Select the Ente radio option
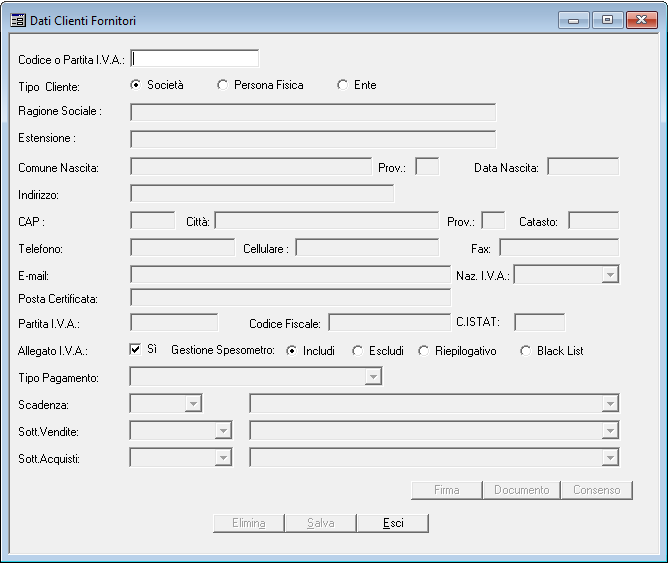The width and height of the screenshot is (668, 563). 343,85
